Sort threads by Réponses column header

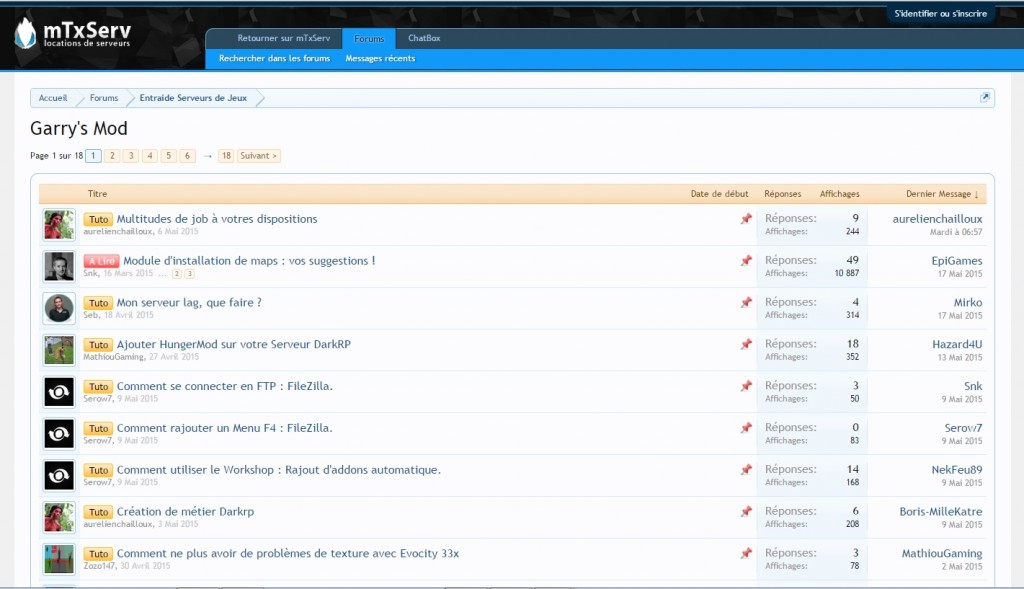782,194
